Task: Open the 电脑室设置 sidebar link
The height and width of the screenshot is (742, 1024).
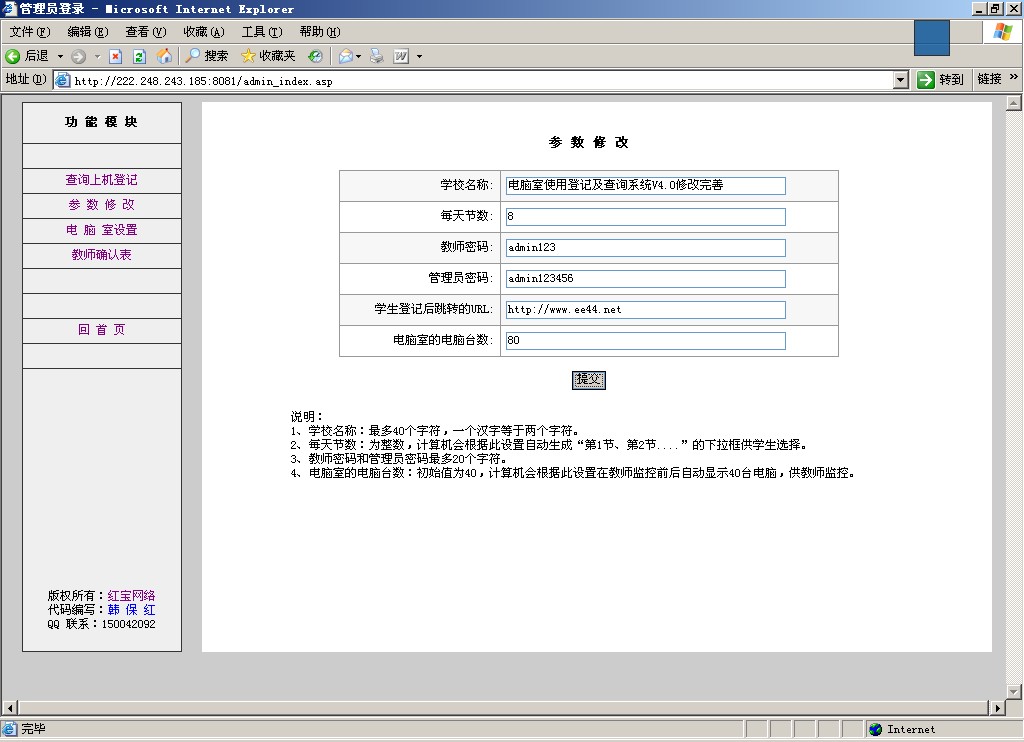Action: [101, 230]
